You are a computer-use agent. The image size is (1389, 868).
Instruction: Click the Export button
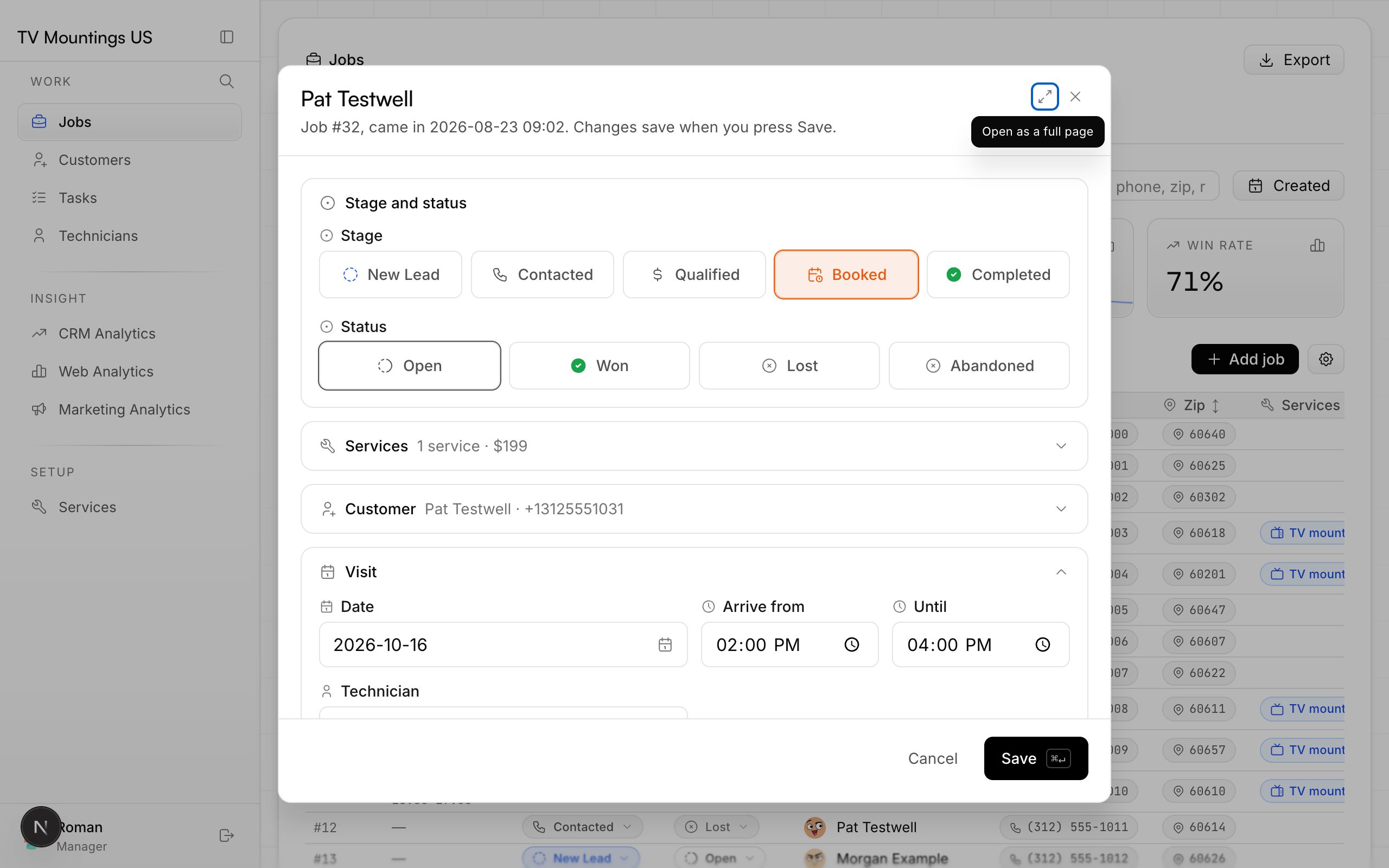tap(1294, 60)
